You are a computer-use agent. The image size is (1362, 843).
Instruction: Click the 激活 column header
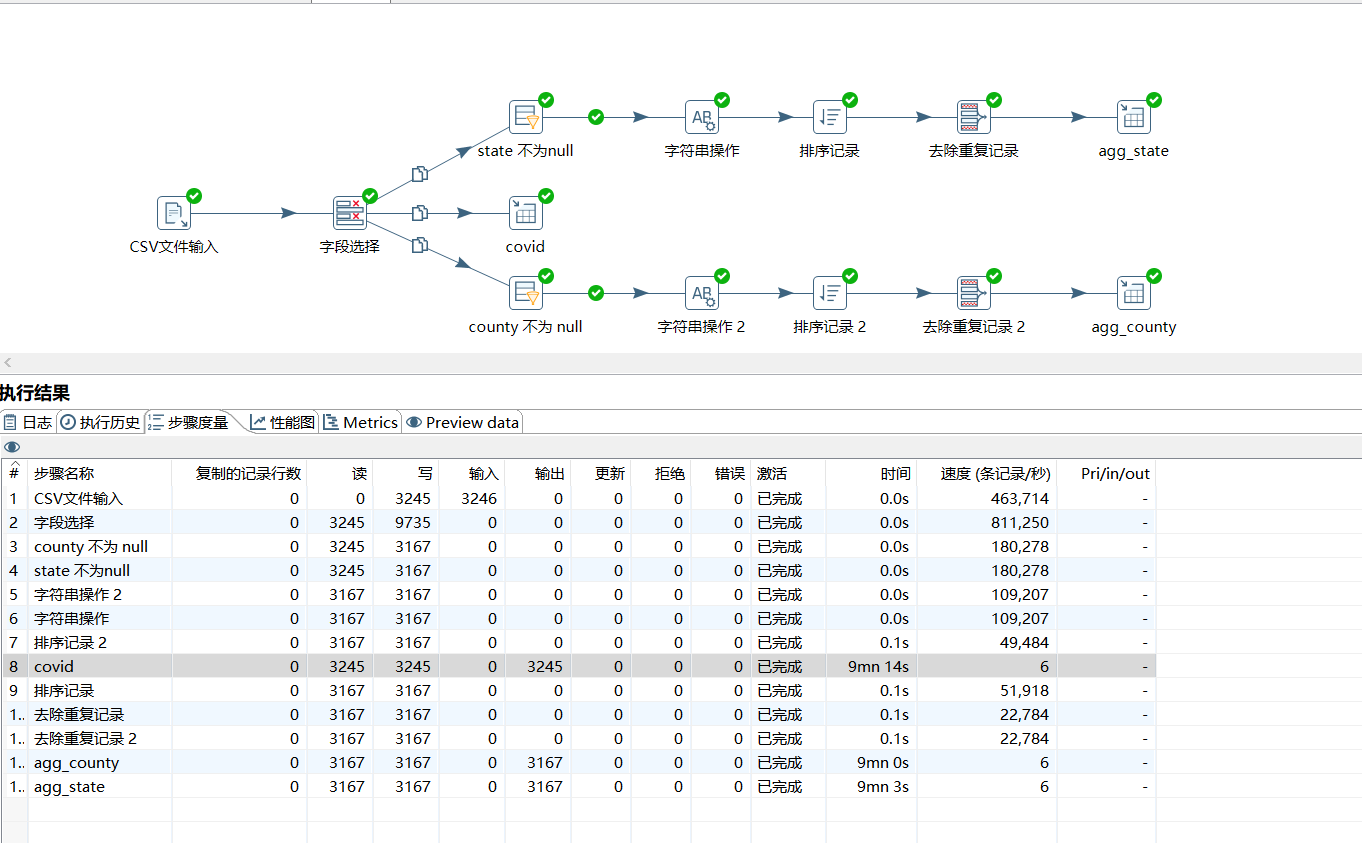(788, 474)
